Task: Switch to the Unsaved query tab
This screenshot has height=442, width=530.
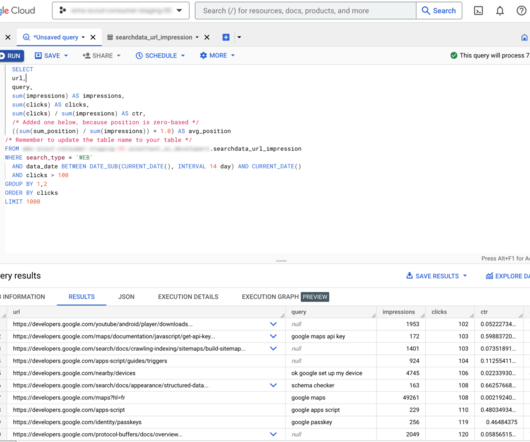Action: tap(56, 37)
